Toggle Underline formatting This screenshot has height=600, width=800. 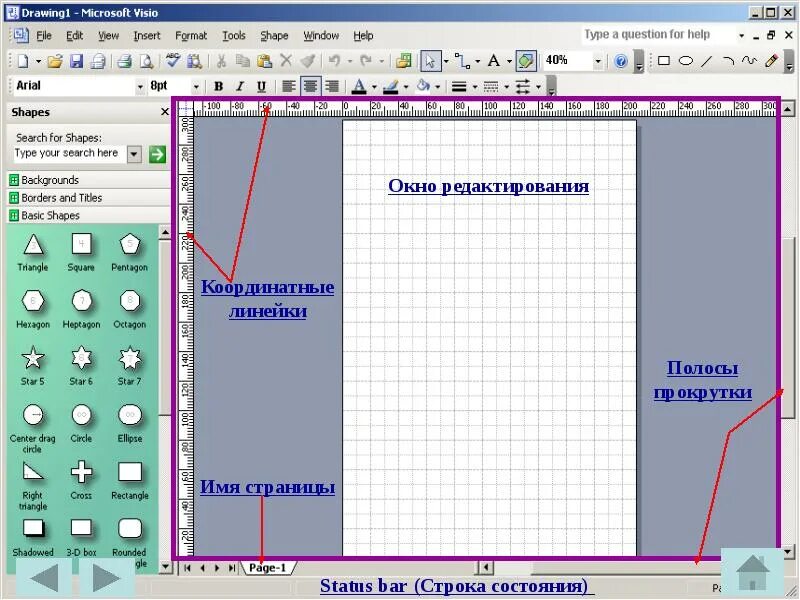tap(261, 86)
